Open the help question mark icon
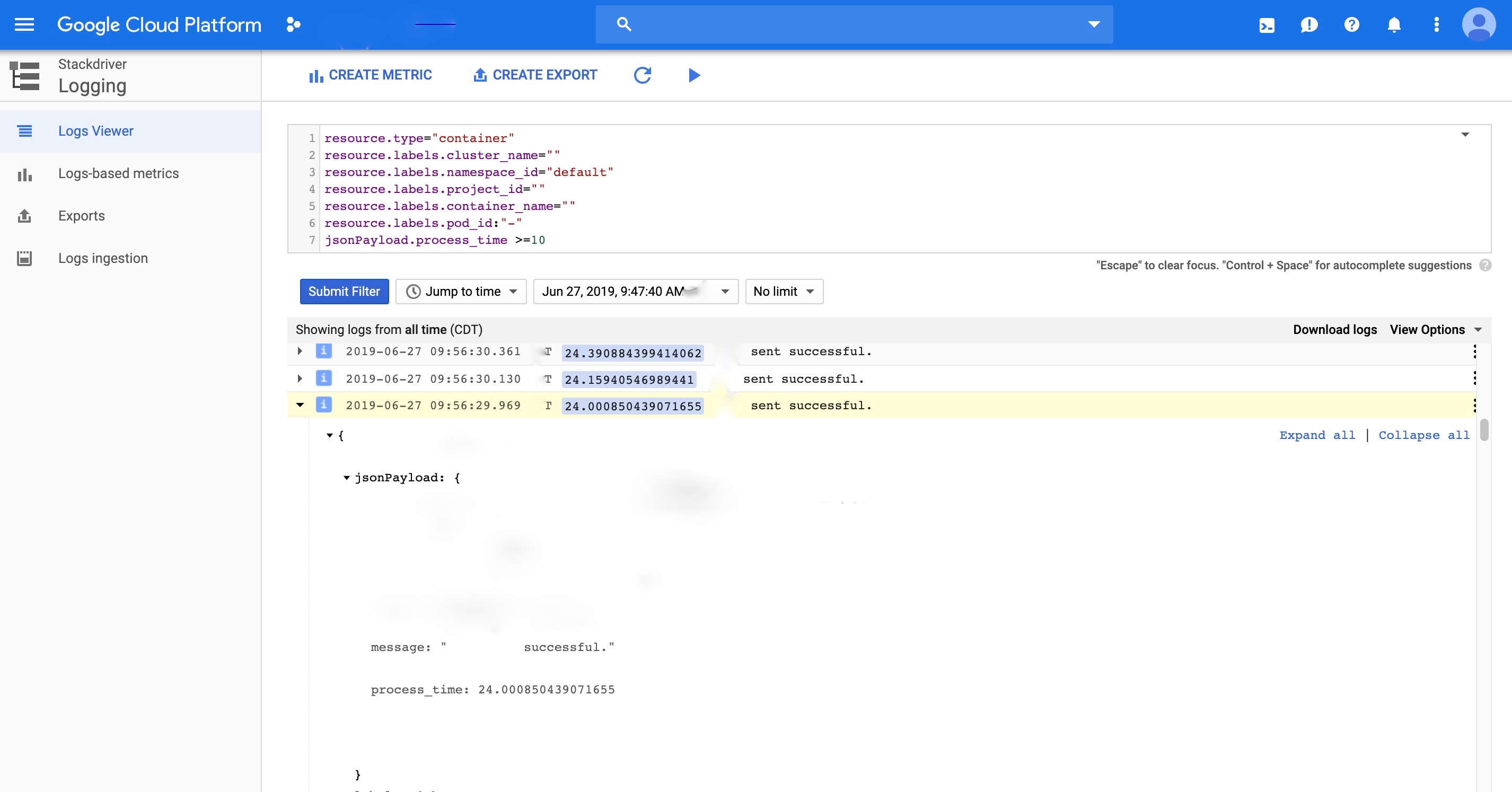Viewport: 1512px width, 792px height. [x=1352, y=25]
